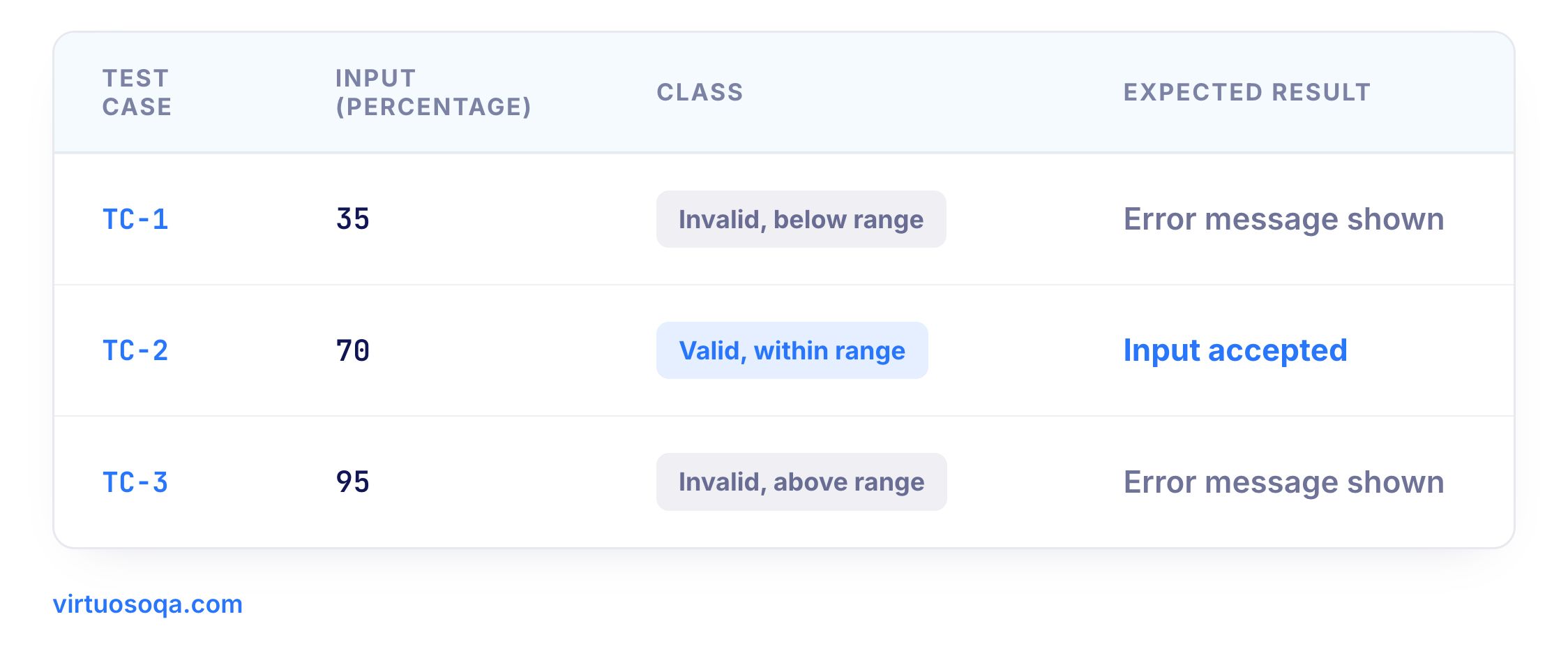Click the Expected Result column header

pyautogui.click(x=1247, y=92)
